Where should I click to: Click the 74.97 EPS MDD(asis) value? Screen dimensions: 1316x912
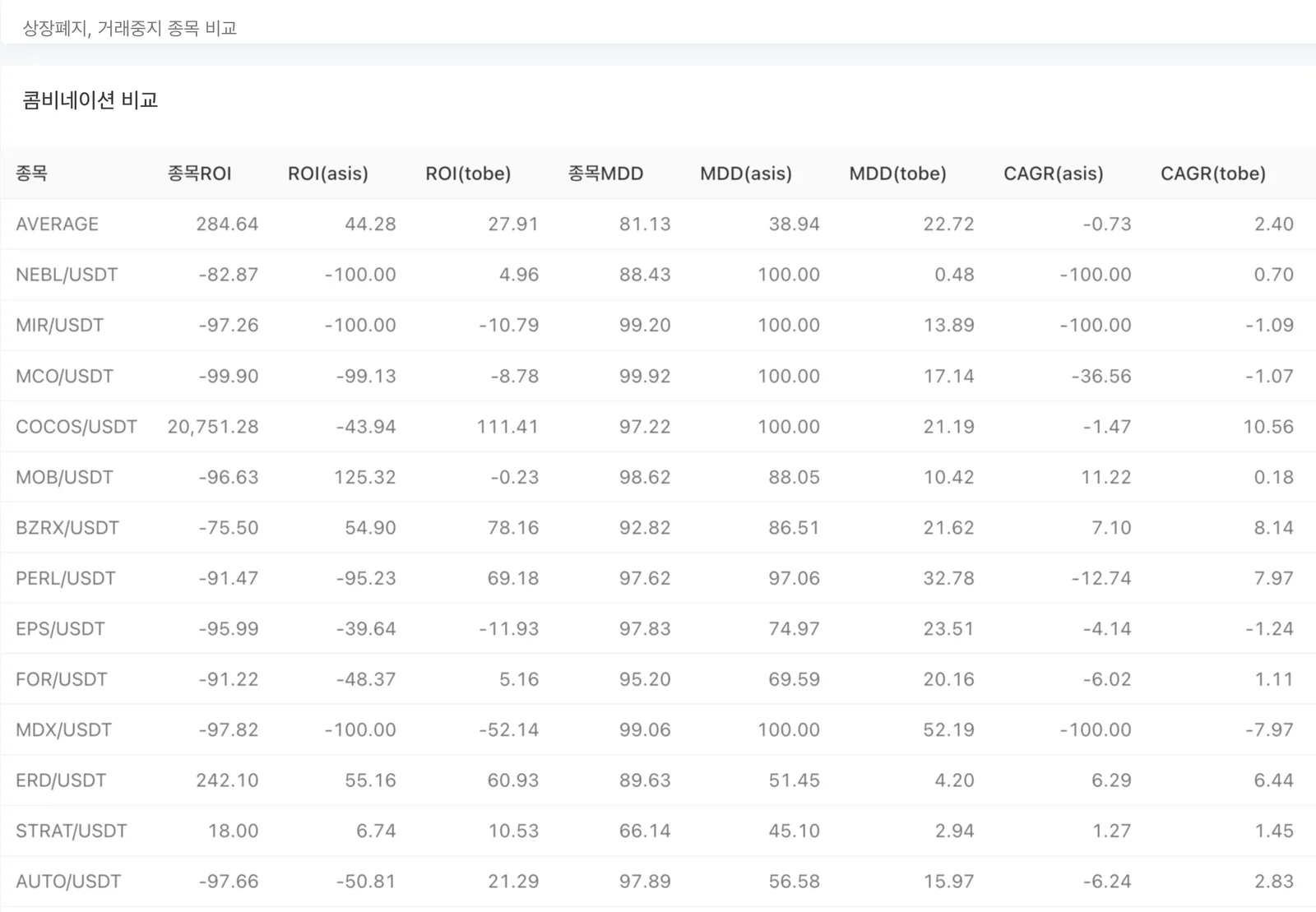coord(794,628)
